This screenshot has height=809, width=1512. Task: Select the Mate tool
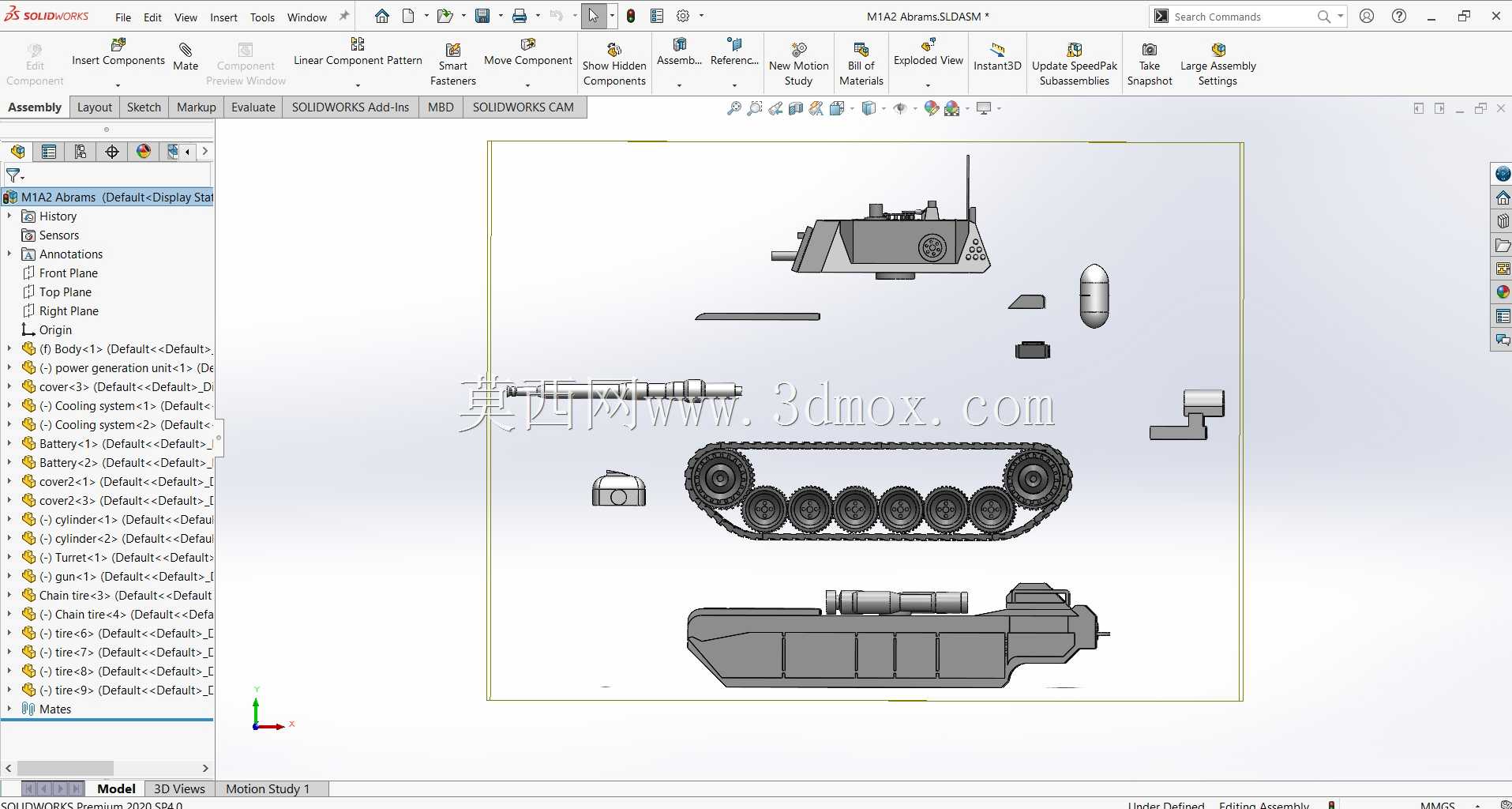[186, 57]
